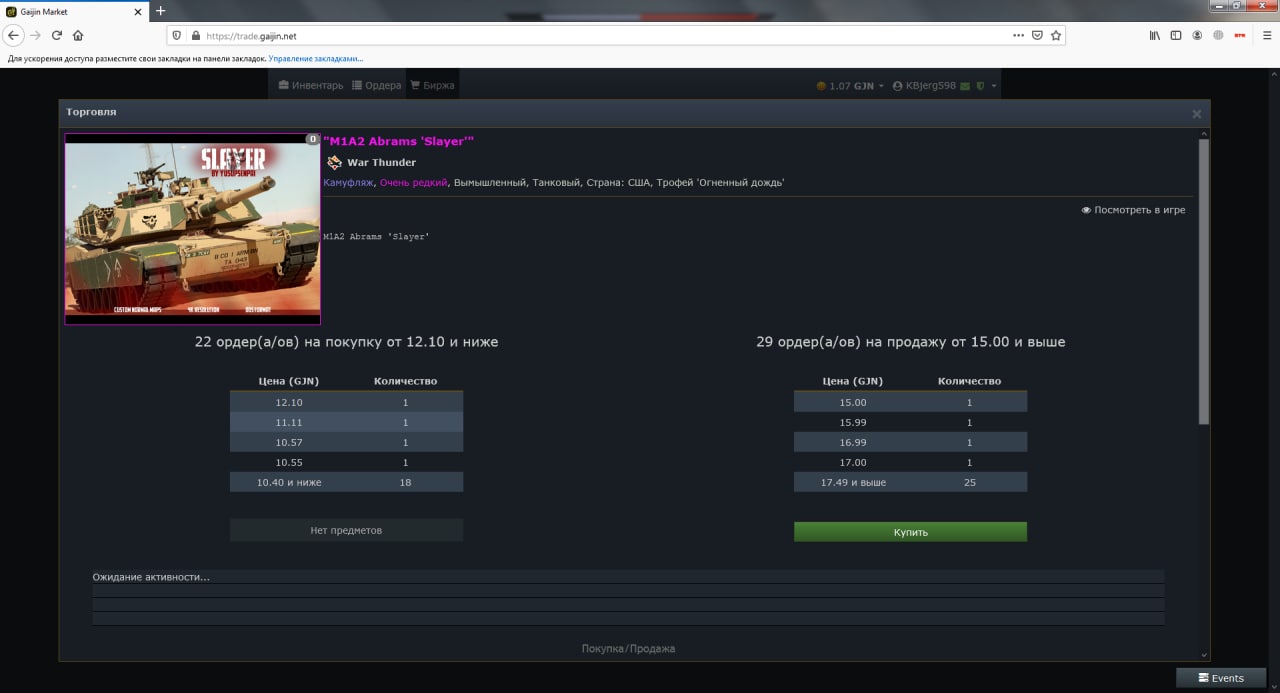The height and width of the screenshot is (693, 1280).
Task: Save page to Pocket icon
Action: (x=1037, y=35)
